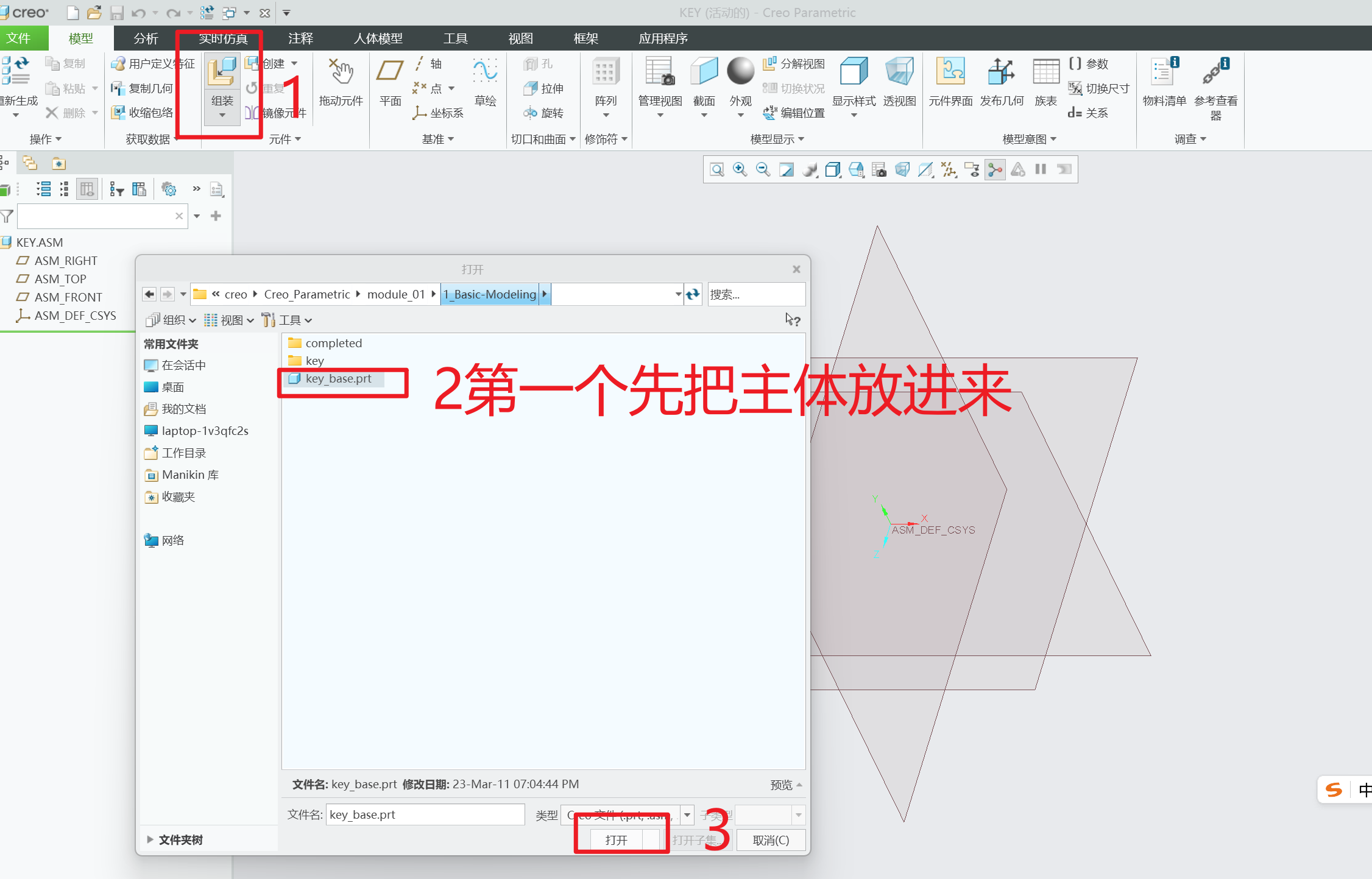Toggle the spin center display in graphics toolbar
This screenshot has height=879, width=1372.
coord(995,169)
